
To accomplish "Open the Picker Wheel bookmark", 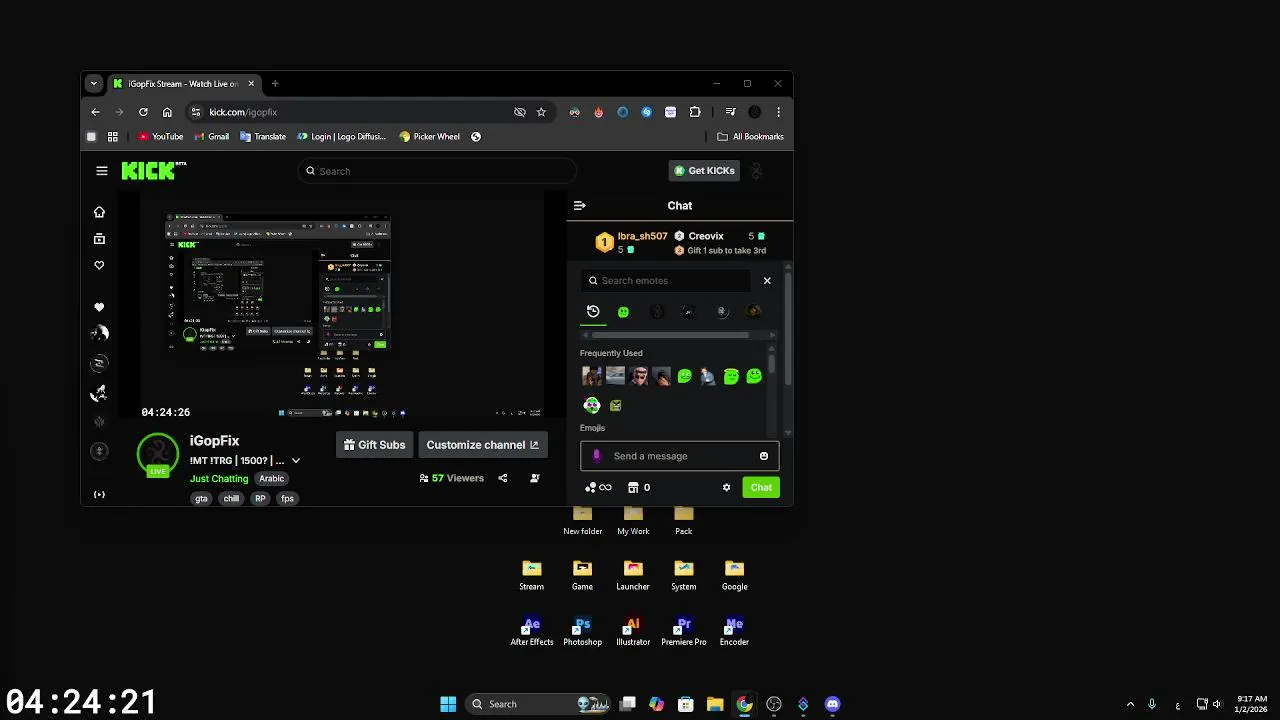I will [x=430, y=137].
